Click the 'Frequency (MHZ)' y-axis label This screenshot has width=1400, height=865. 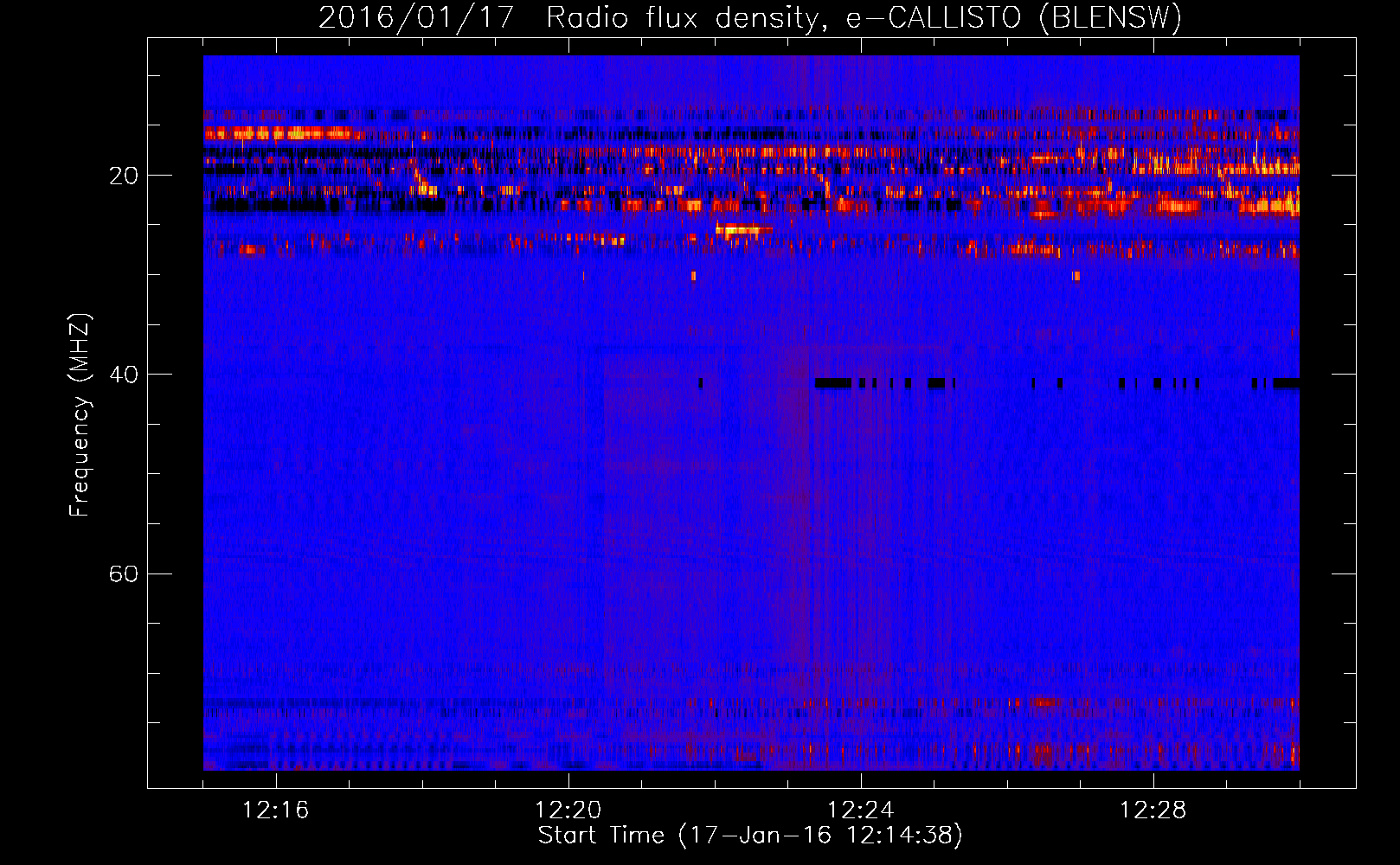[x=79, y=415]
